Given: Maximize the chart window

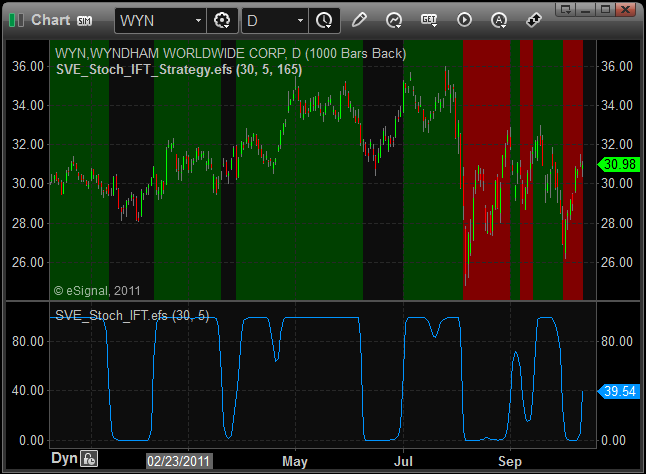Looking at the screenshot, I should click(x=605, y=9).
